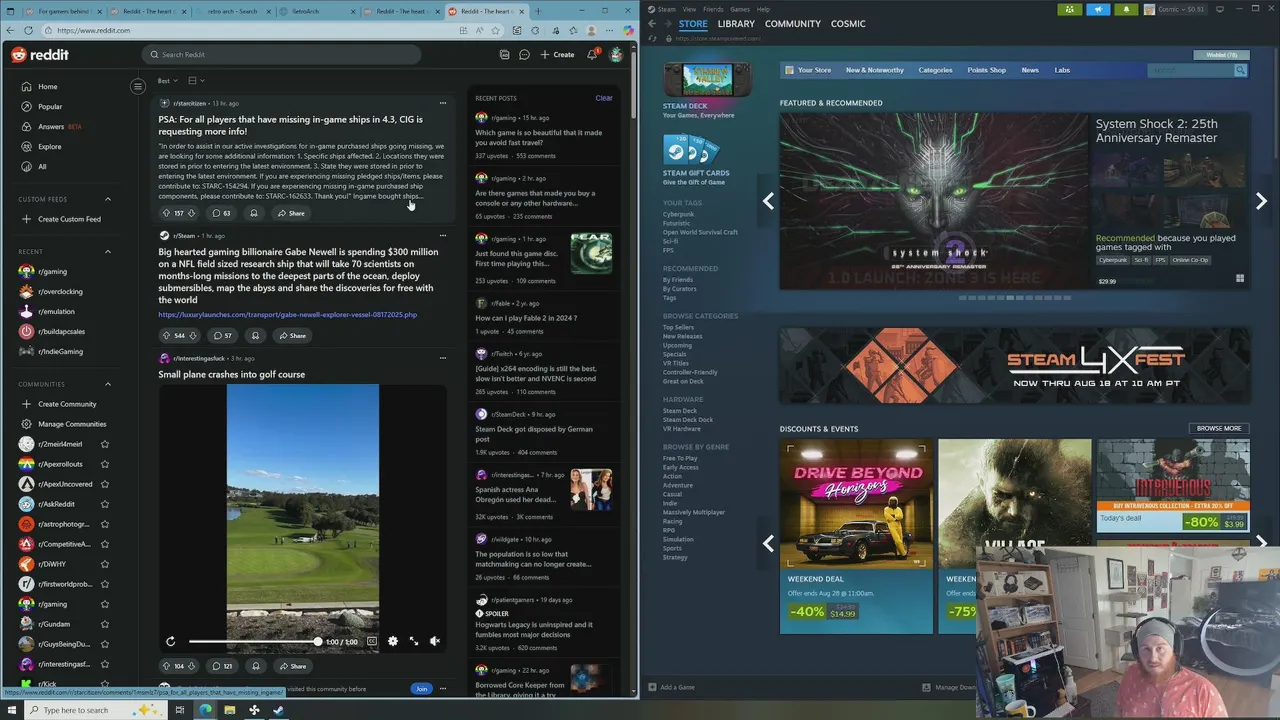The image size is (1280, 720).
Task: Enter fullscreen on the plane crash video
Action: tap(414, 641)
